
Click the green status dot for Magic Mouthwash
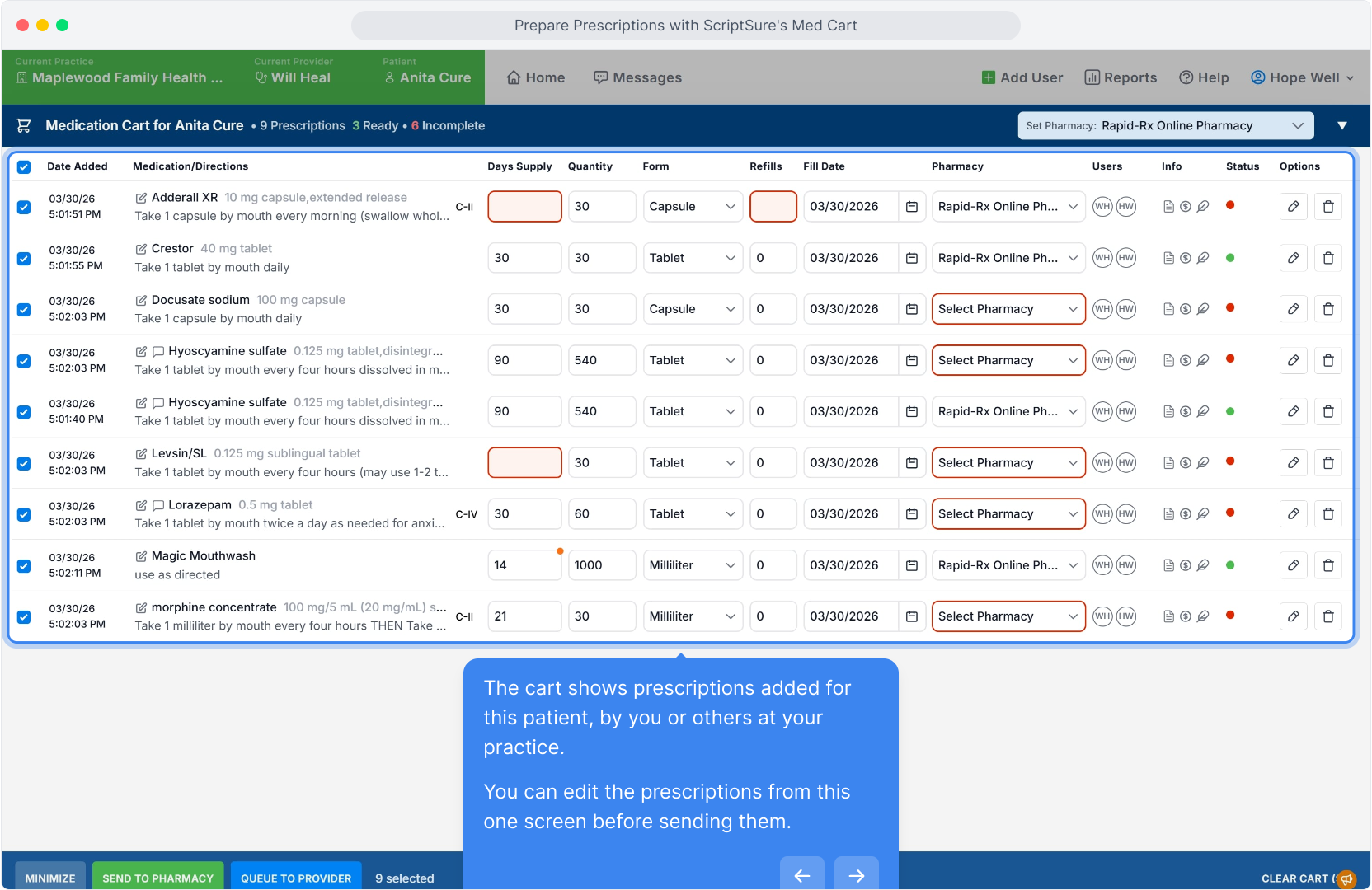(x=1230, y=565)
